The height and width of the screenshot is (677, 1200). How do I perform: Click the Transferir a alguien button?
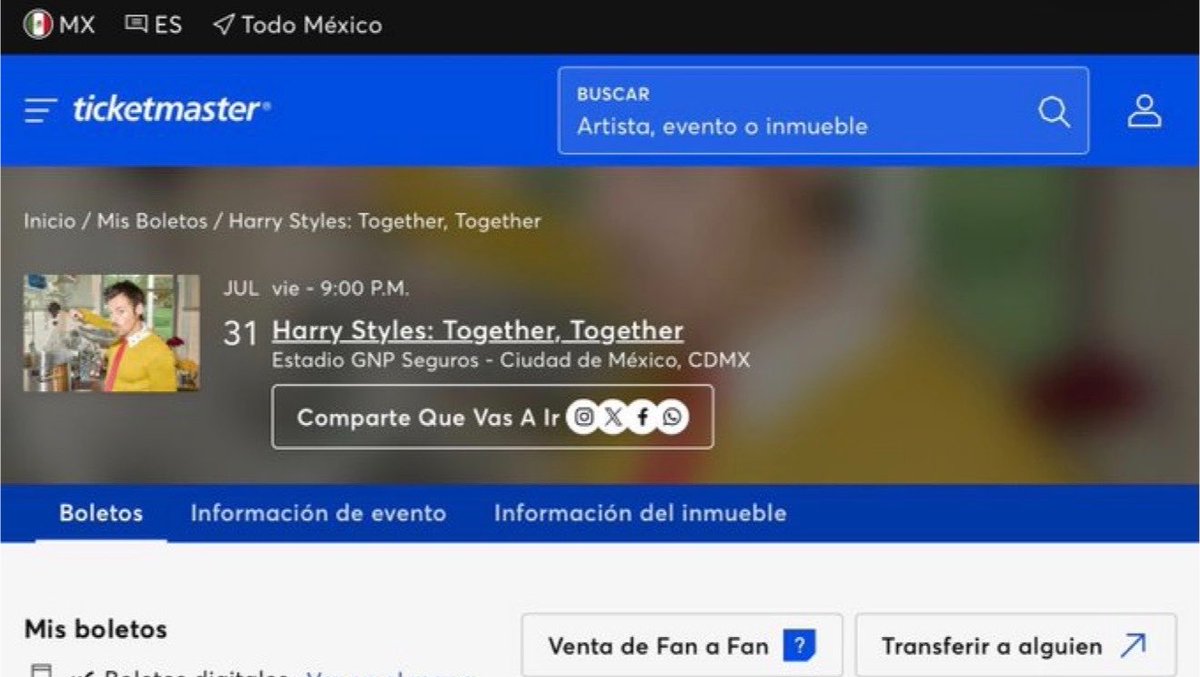coord(1016,646)
